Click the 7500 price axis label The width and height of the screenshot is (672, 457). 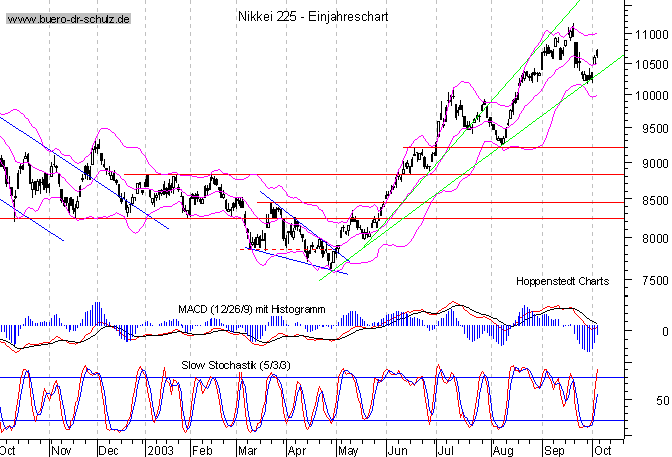(651, 281)
